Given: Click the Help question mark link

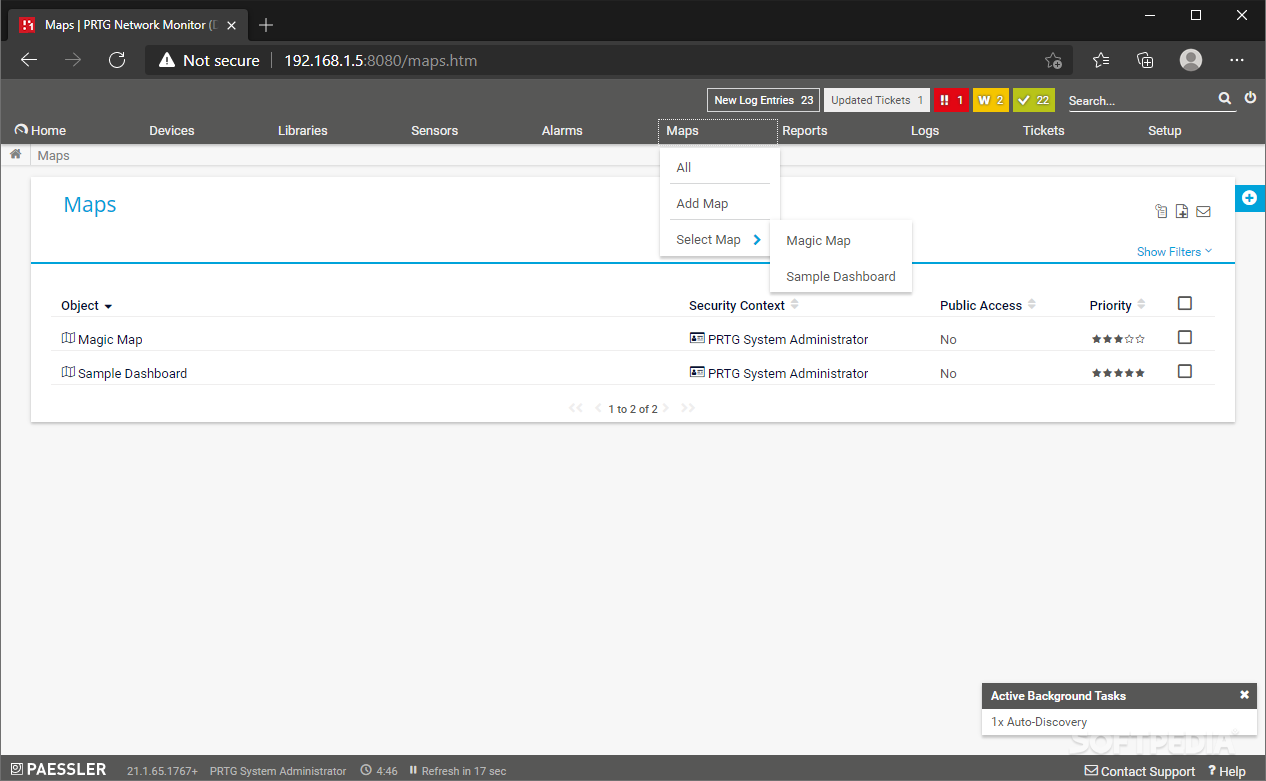Looking at the screenshot, I should (x=1227, y=771).
